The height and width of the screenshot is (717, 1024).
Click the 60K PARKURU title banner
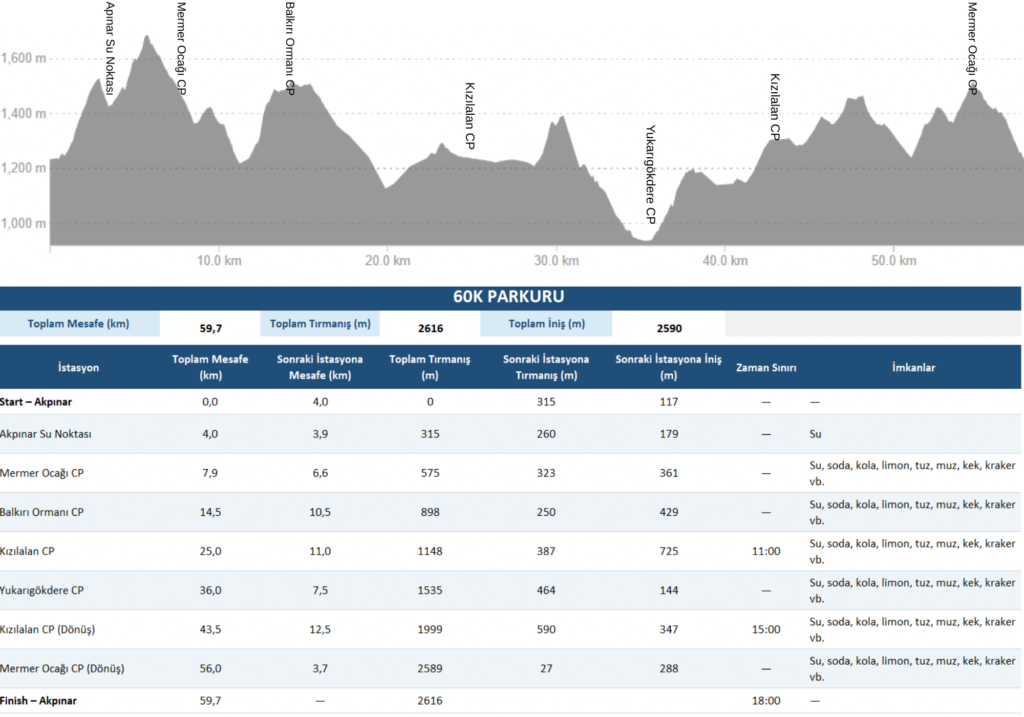[510, 297]
